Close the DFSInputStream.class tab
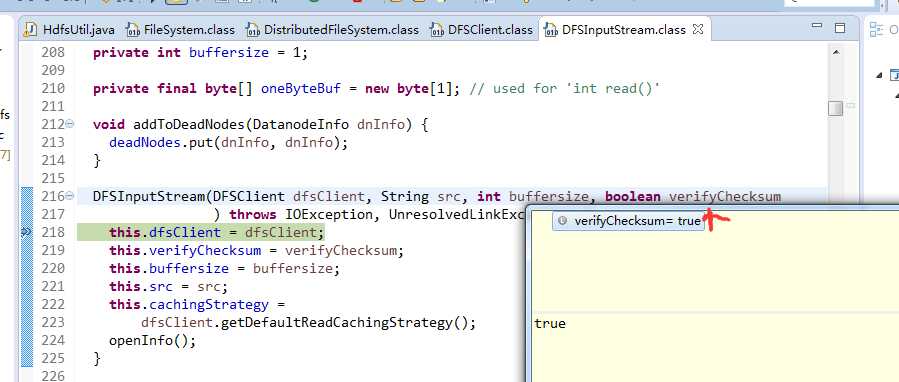The image size is (899, 382). point(698,29)
